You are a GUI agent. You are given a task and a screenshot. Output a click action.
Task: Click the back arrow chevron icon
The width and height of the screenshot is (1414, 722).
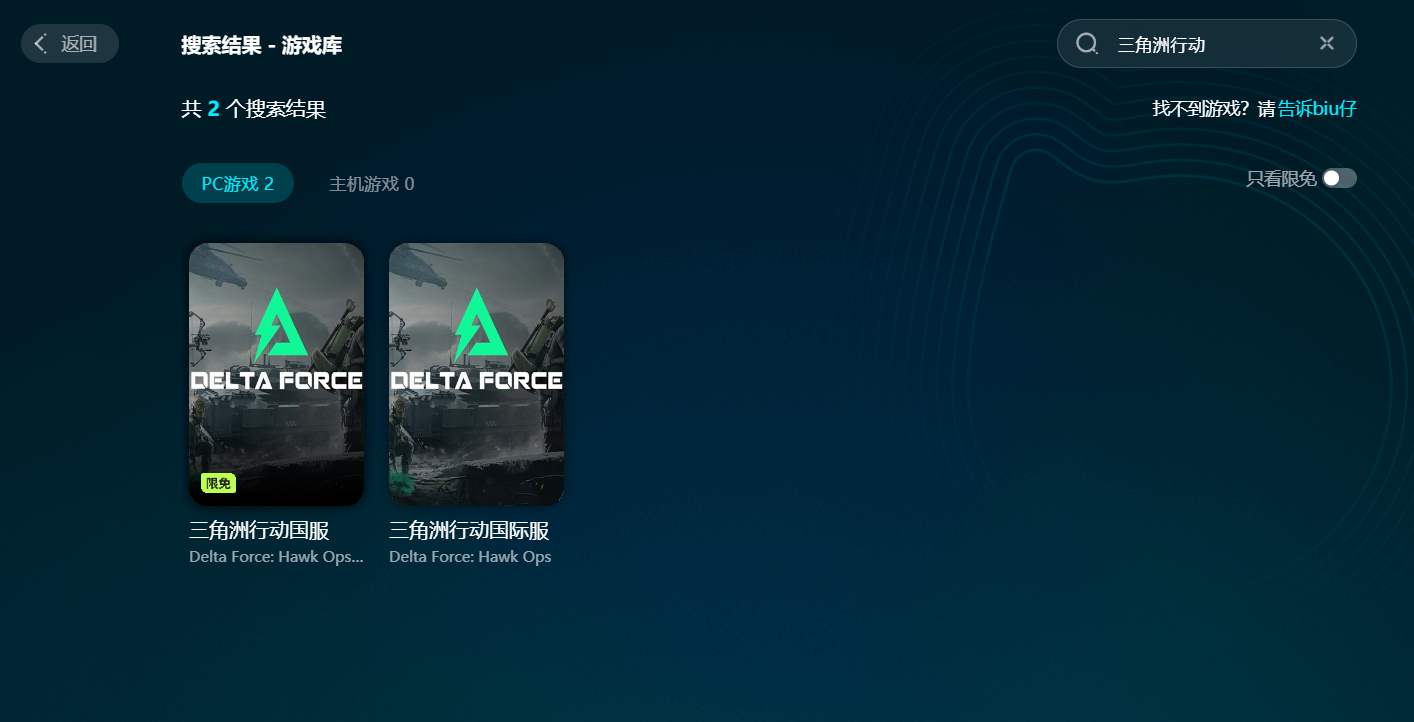coord(40,44)
